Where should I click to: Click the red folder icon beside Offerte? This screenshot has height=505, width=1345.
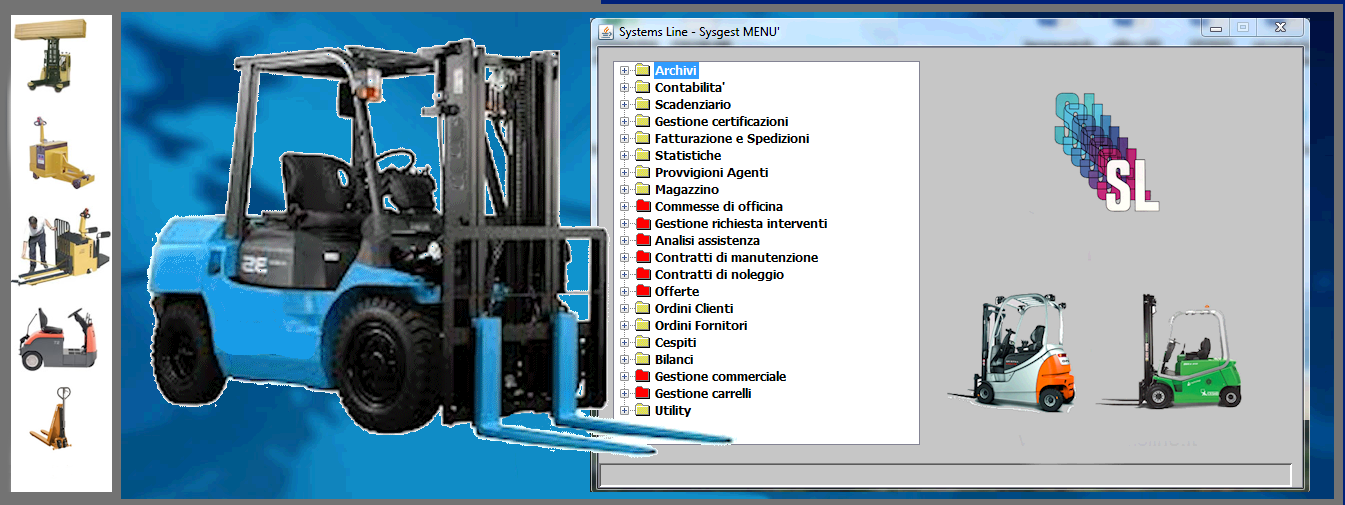tap(642, 292)
